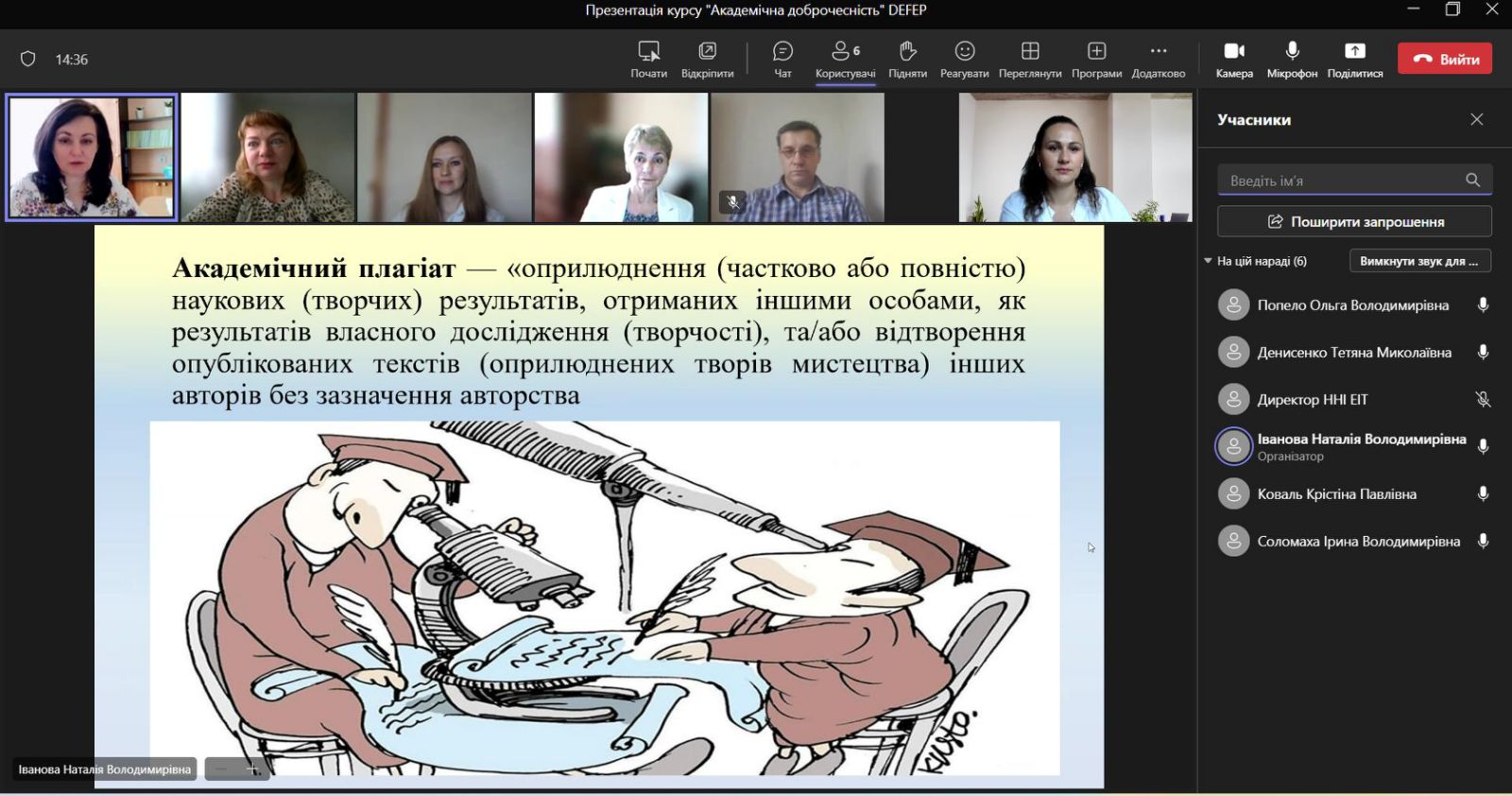Select participant Коваль Крістіна Павлівна
1512x796 pixels.
tap(1336, 494)
